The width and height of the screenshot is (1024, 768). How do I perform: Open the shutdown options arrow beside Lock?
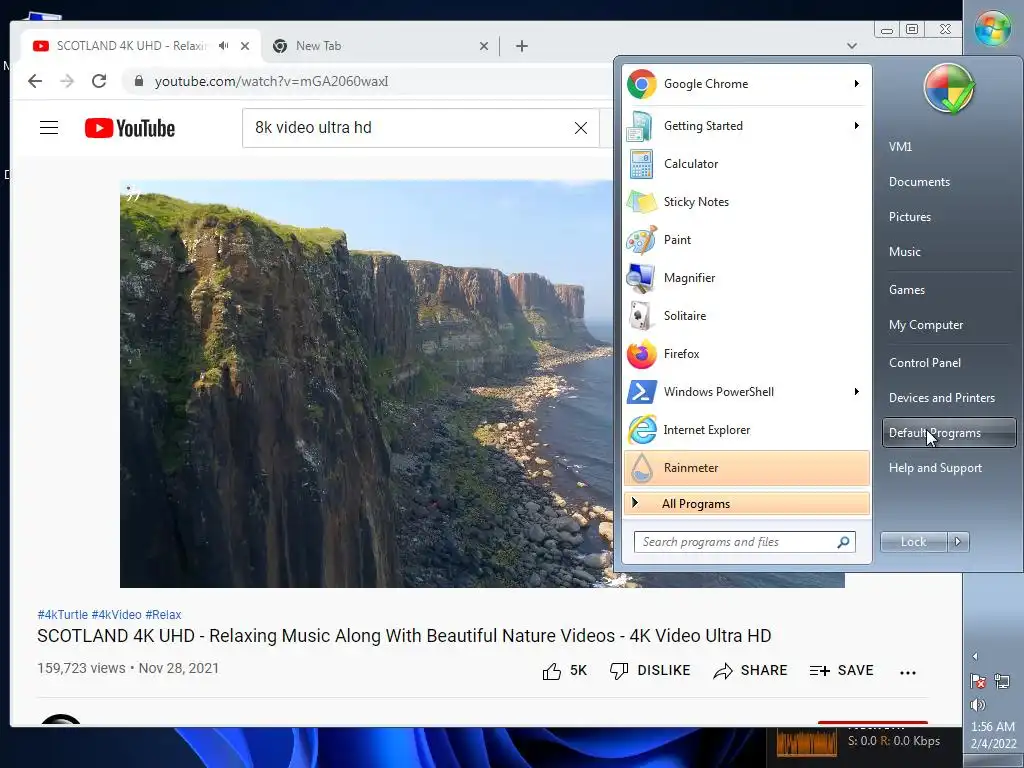click(958, 541)
